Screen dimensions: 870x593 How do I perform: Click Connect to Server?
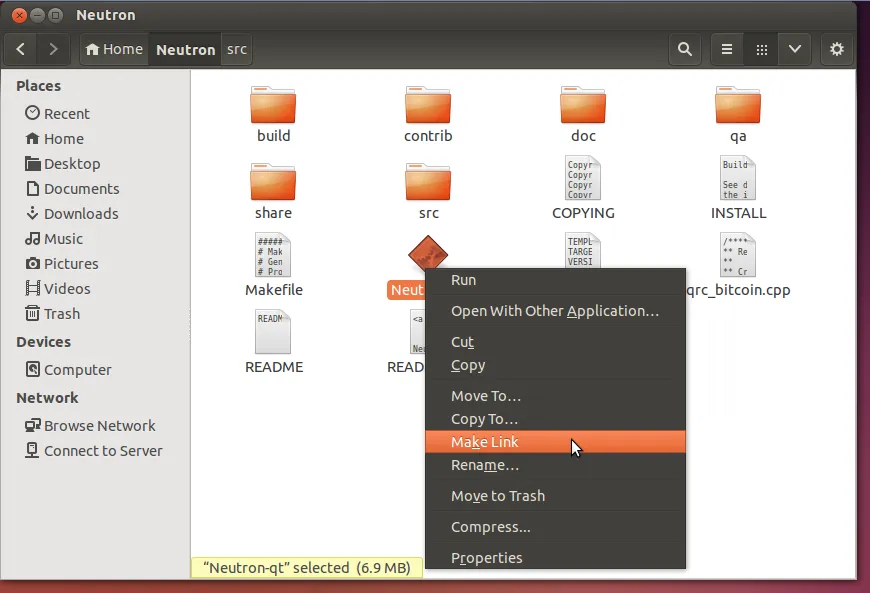(x=93, y=450)
